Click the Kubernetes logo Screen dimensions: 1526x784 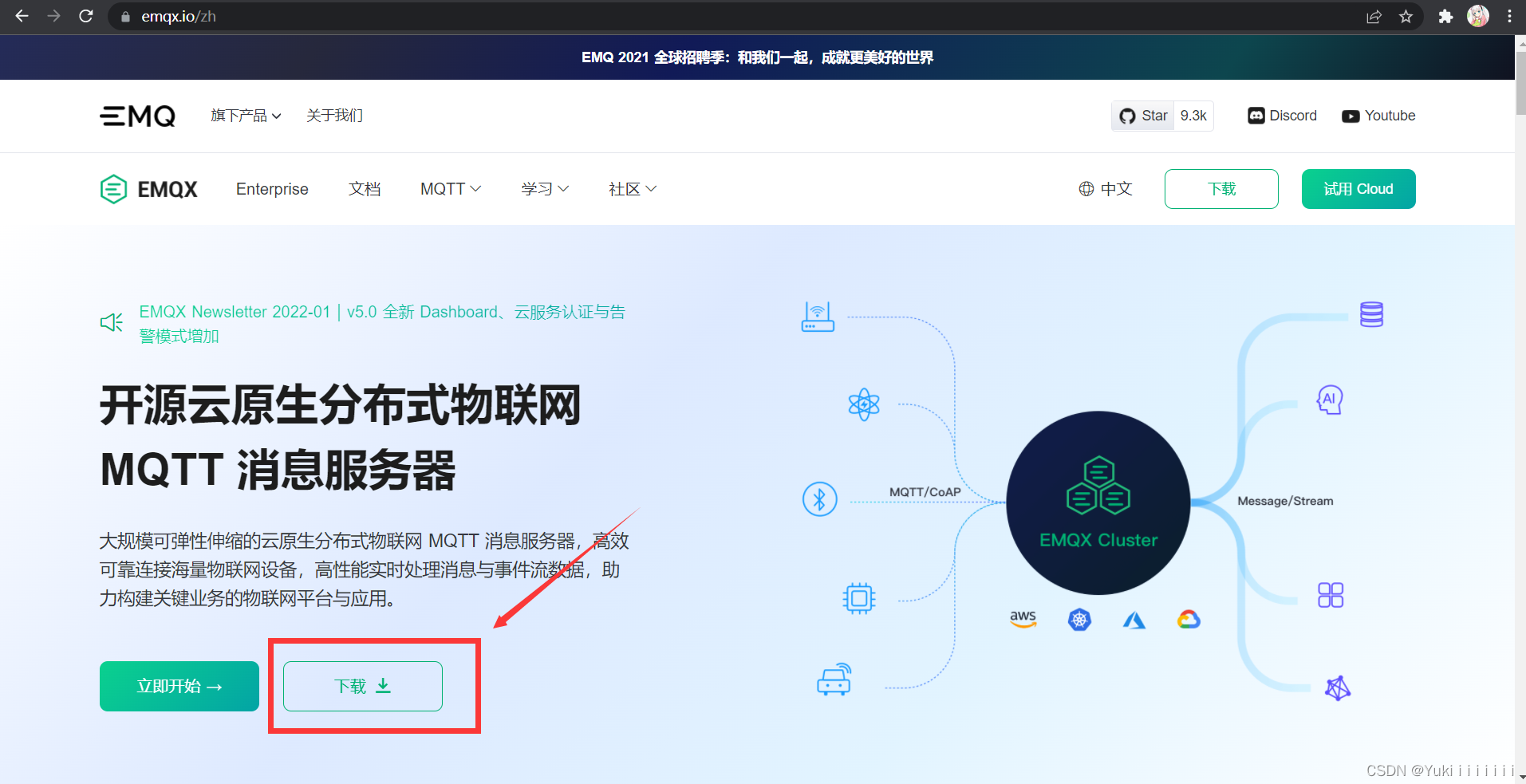tap(1079, 620)
